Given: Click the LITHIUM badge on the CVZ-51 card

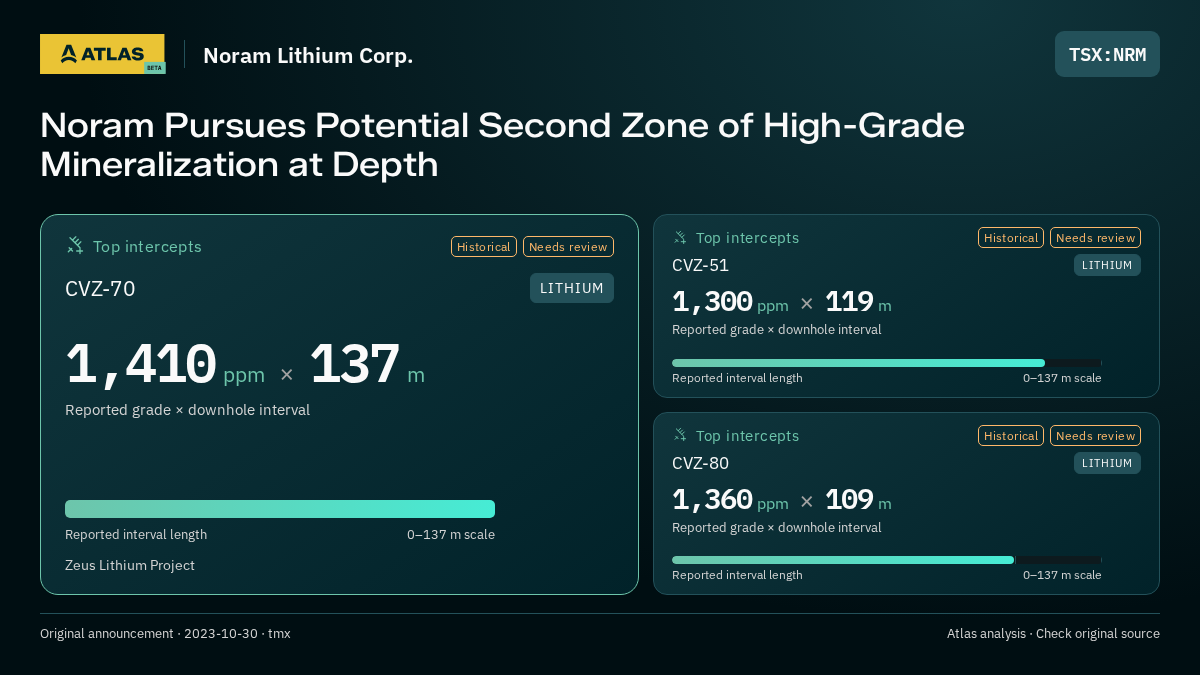Looking at the screenshot, I should click(1107, 265).
